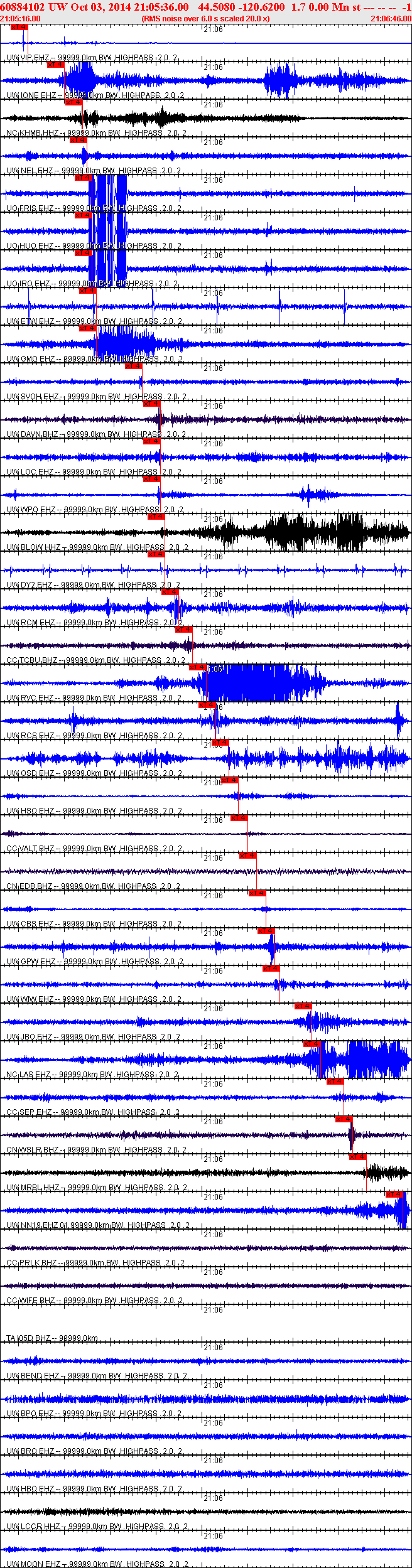The image size is (412, 1568).
Task: Click the UW RVC EHZ station label
Action: pos(95,698)
